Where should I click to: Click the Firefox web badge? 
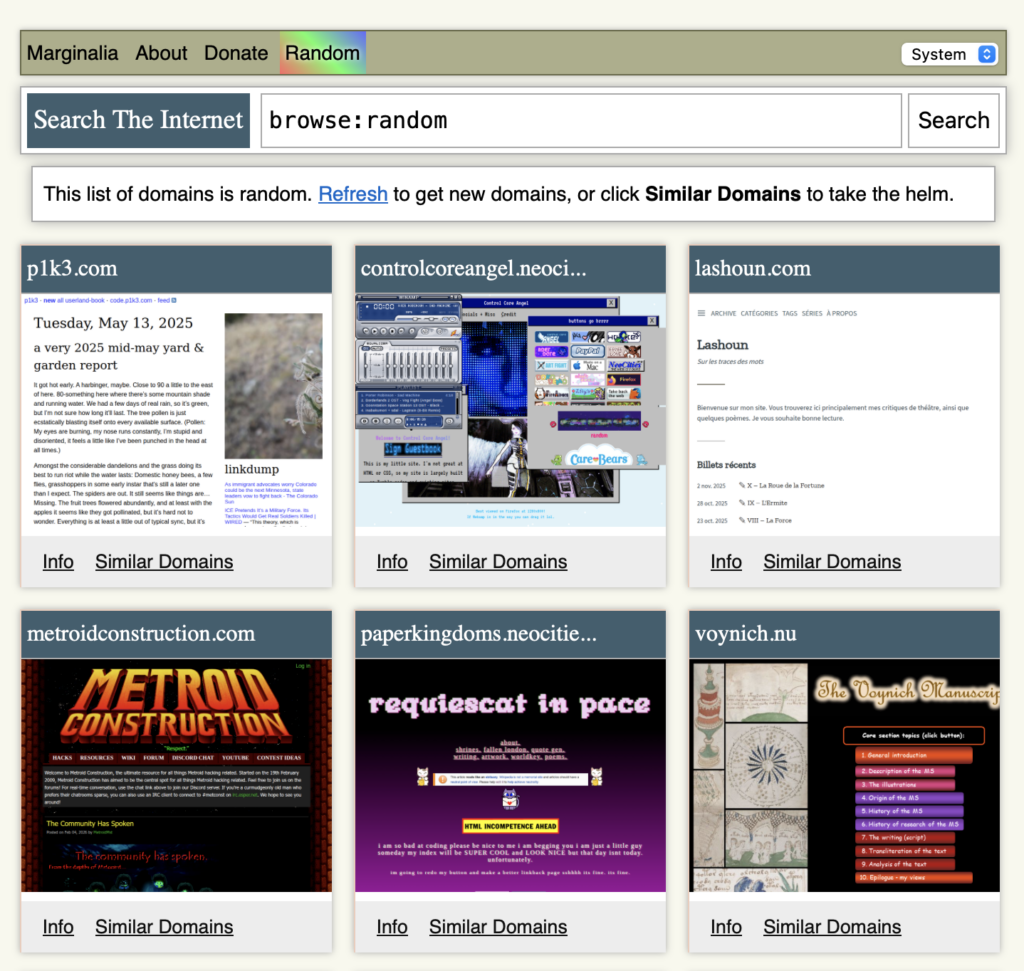coord(624,380)
